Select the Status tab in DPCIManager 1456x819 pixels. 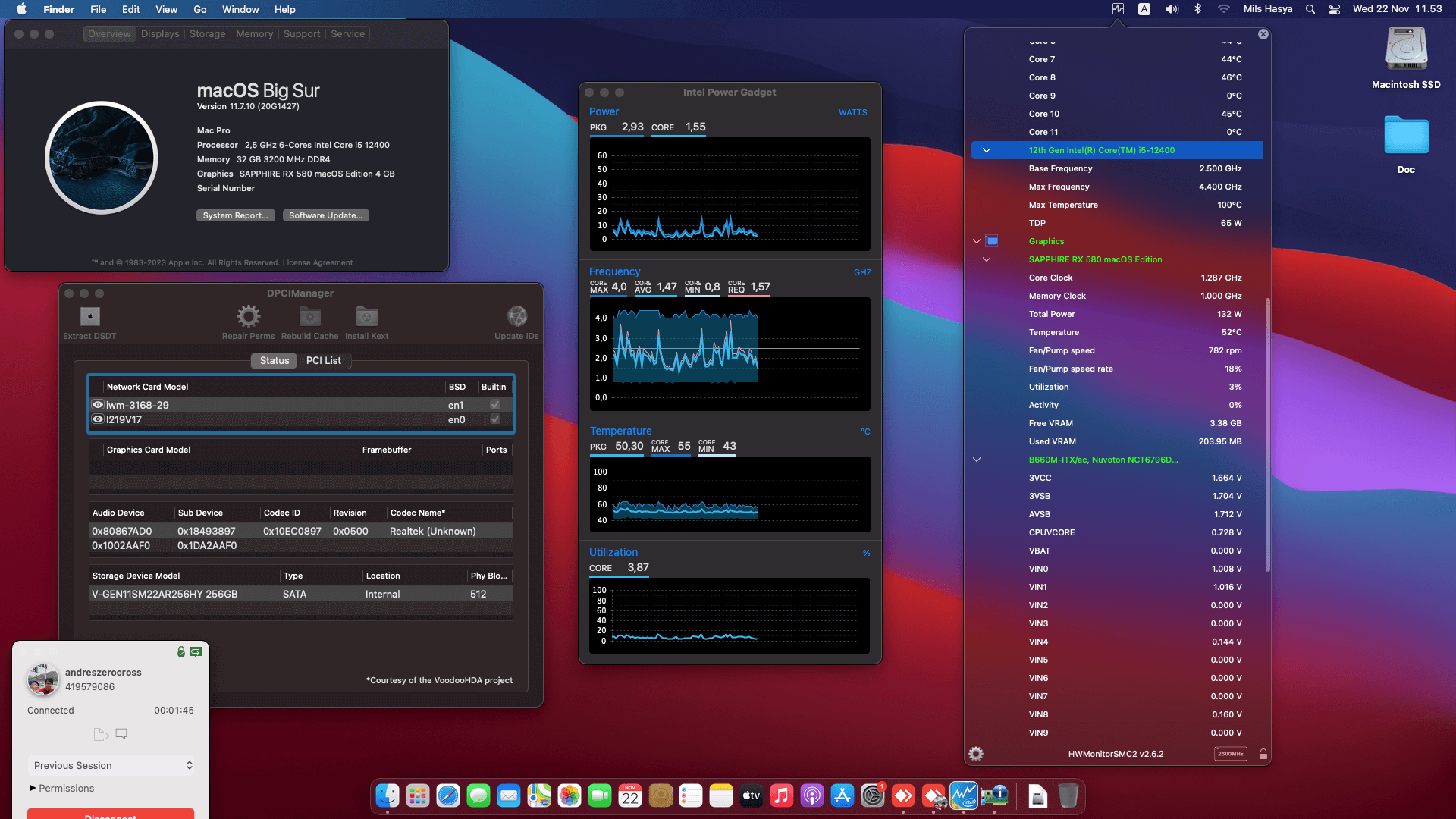(274, 361)
